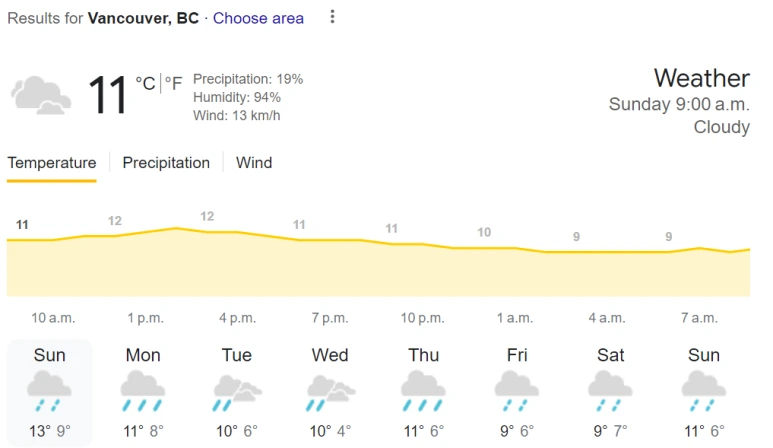The width and height of the screenshot is (773, 448).
Task: Select Wednesday's partly cloudy rain icon
Action: (x=330, y=392)
